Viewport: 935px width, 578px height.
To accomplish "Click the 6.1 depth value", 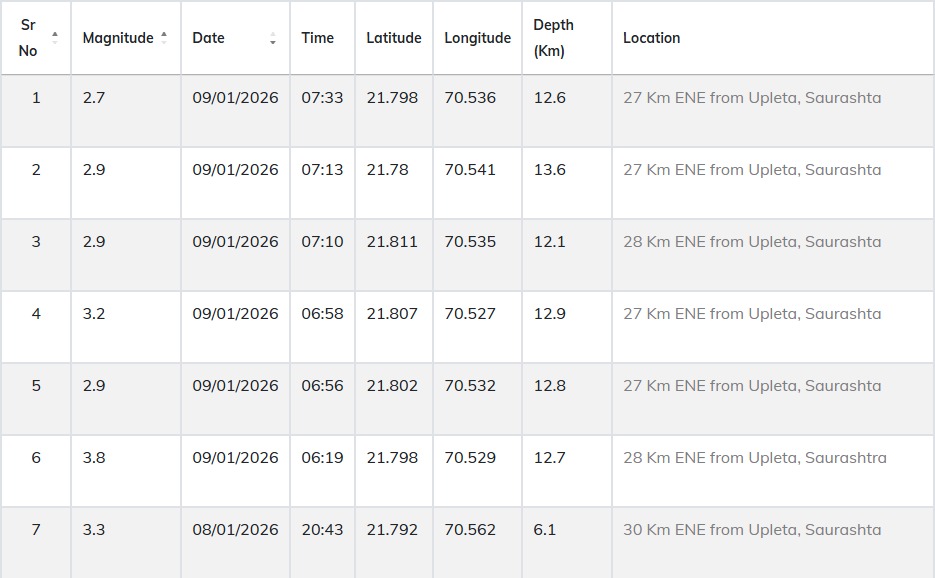I will pyautogui.click(x=544, y=530).
